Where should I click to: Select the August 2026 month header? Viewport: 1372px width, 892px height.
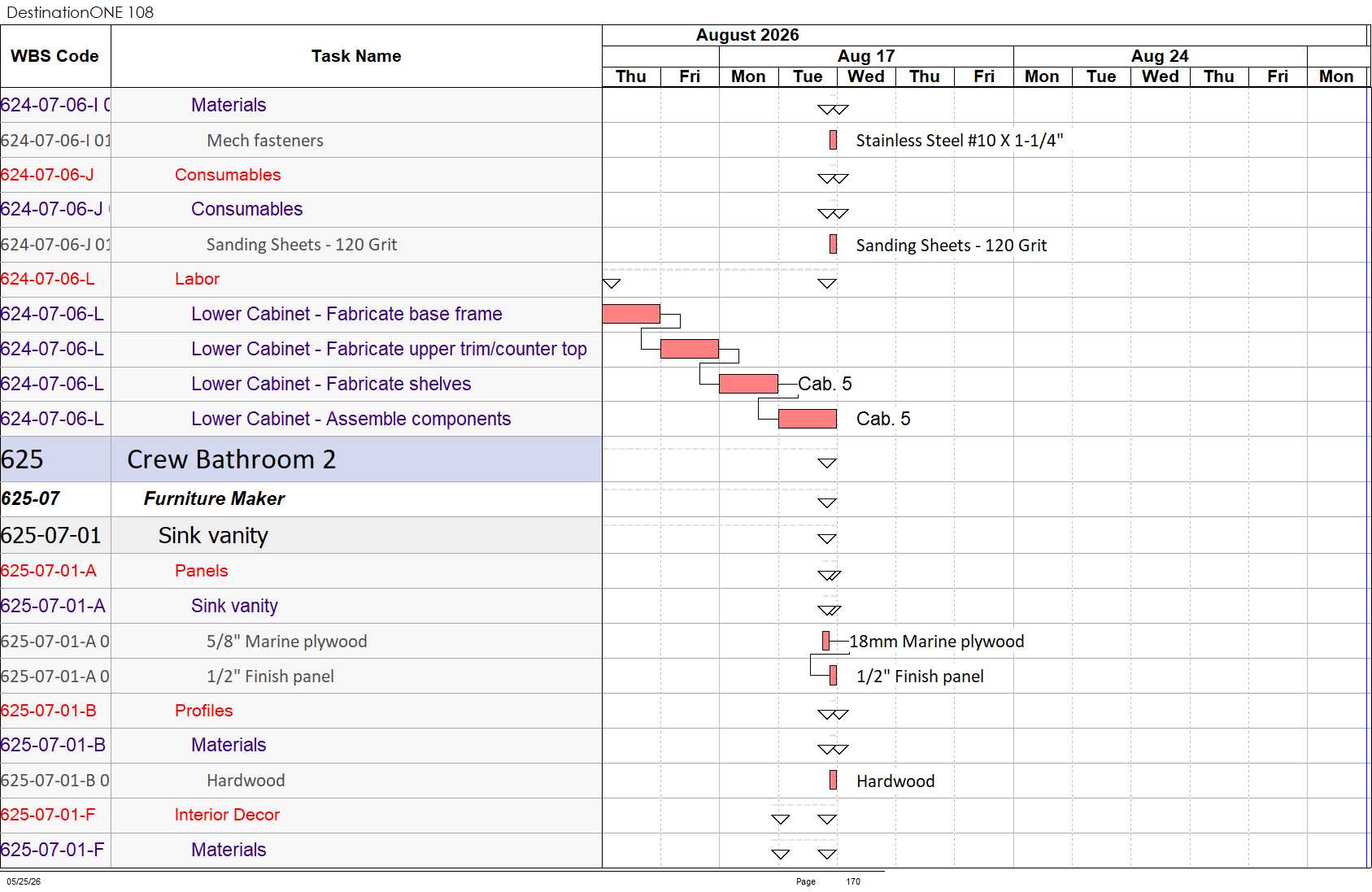747,35
